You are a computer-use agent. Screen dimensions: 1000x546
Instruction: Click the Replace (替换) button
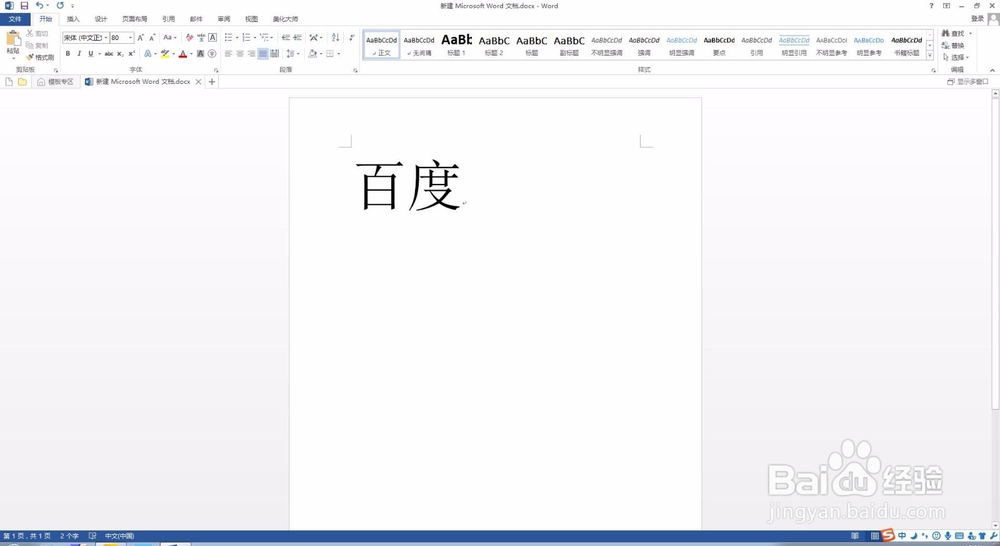pyautogui.click(x=954, y=45)
